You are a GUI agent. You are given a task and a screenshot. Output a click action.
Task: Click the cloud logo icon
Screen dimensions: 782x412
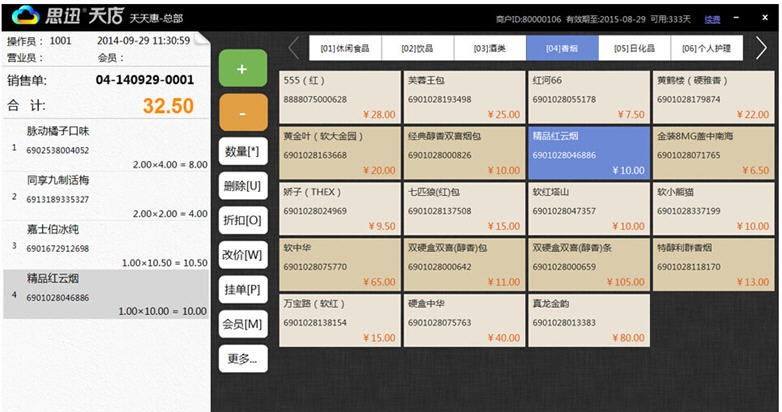(25, 16)
